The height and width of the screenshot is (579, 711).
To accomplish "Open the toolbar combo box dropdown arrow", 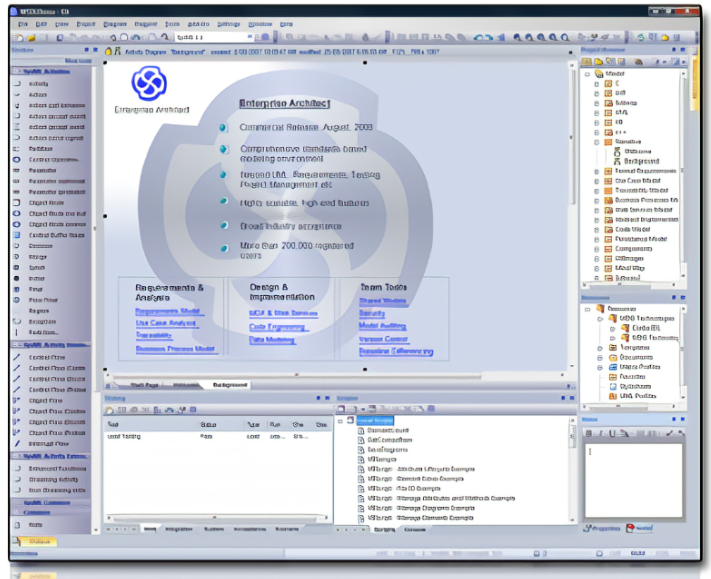I will point(250,37).
